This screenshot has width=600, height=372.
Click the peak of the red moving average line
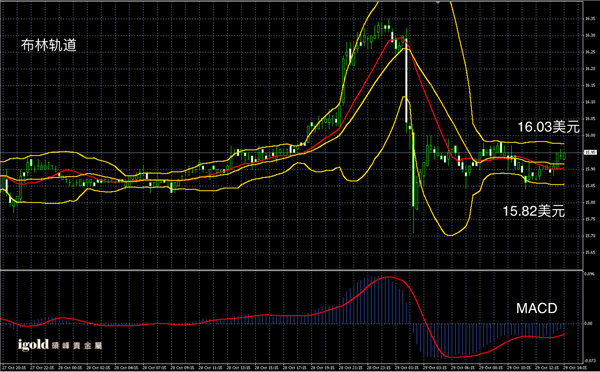[x=400, y=38]
